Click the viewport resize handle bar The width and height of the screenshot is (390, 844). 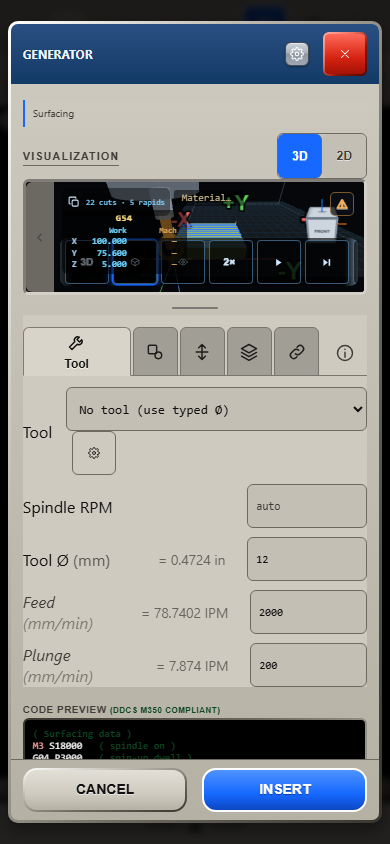click(x=195, y=308)
